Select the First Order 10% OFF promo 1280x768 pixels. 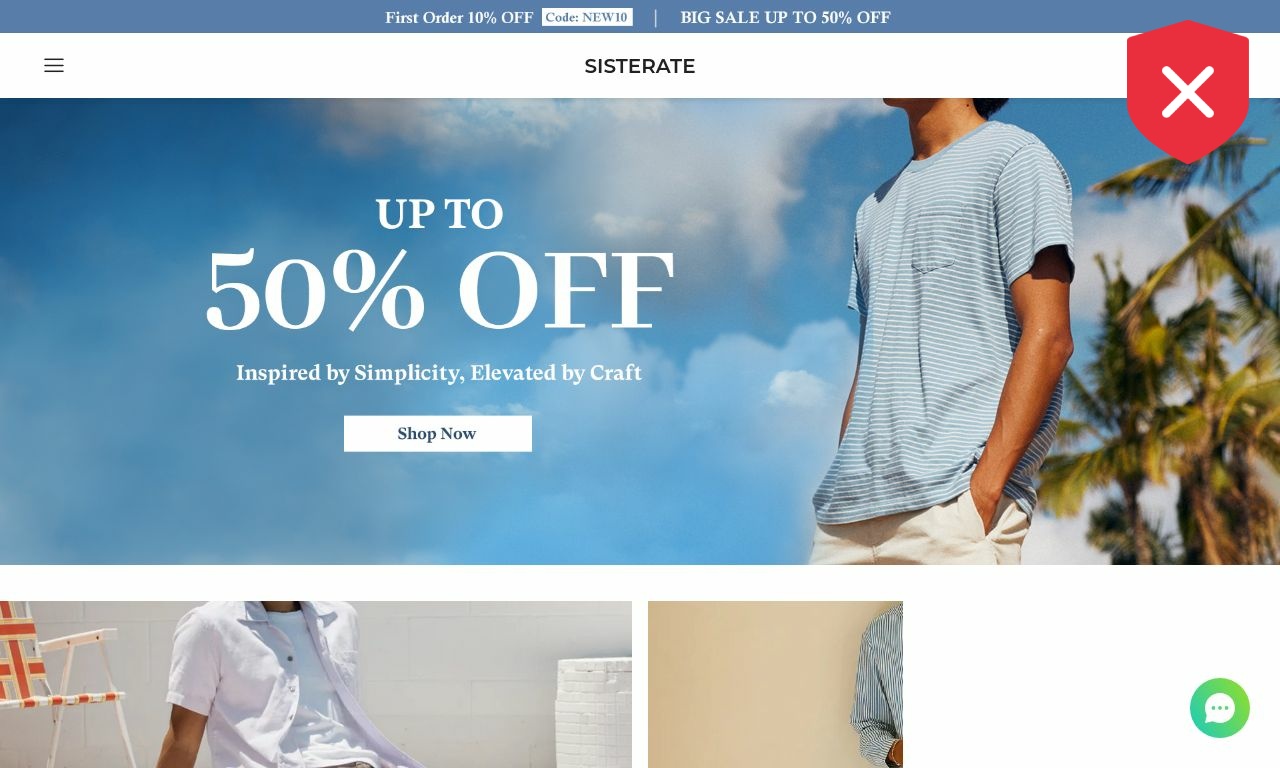[x=459, y=17]
